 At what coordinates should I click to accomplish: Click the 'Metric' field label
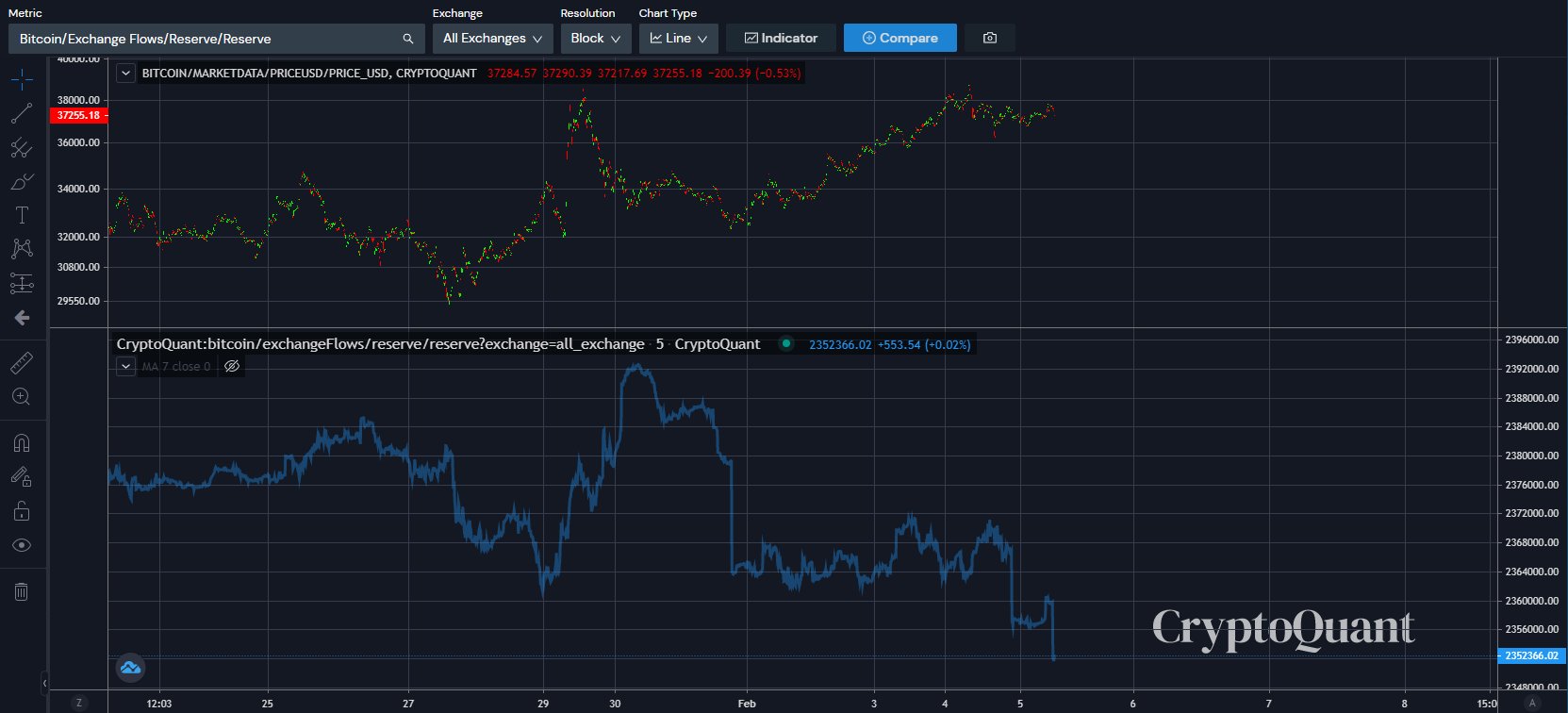pos(25,13)
